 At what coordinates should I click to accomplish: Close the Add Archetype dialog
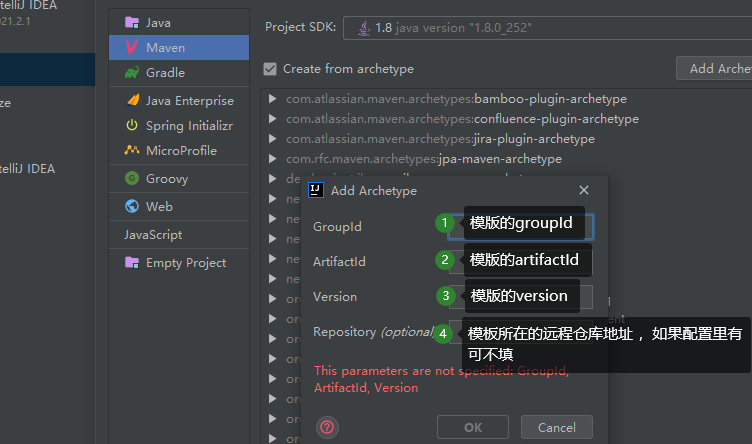pos(584,190)
